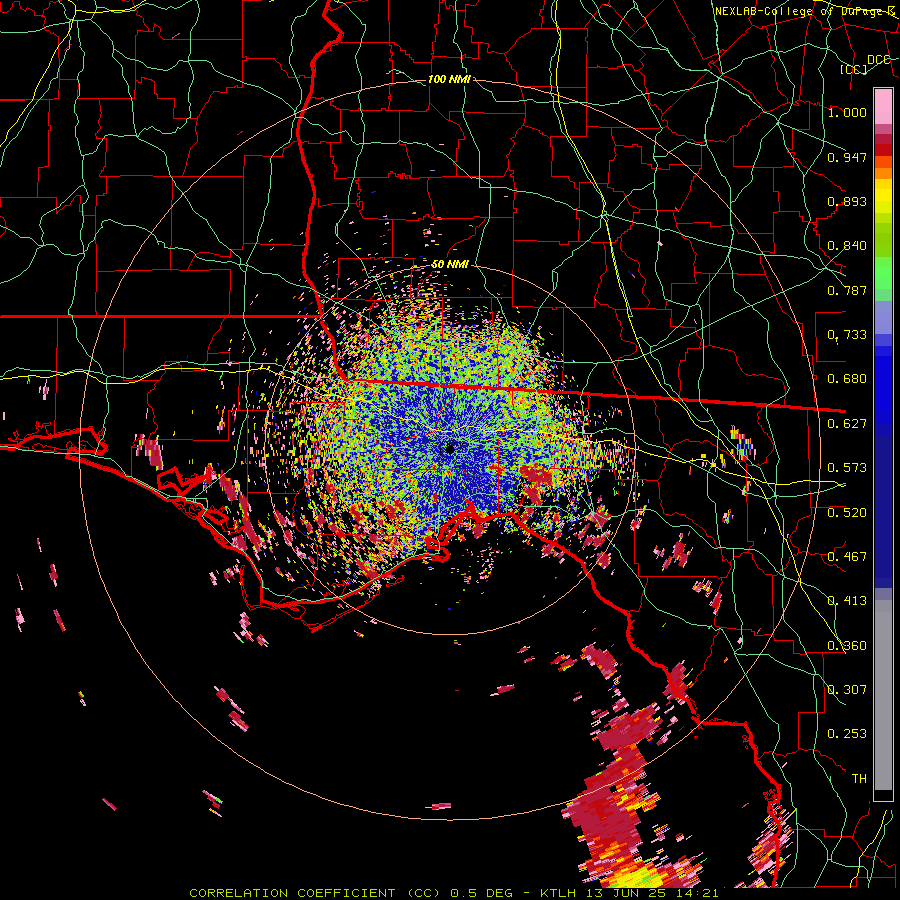Click the 100 NMI range ring label

tap(449, 79)
